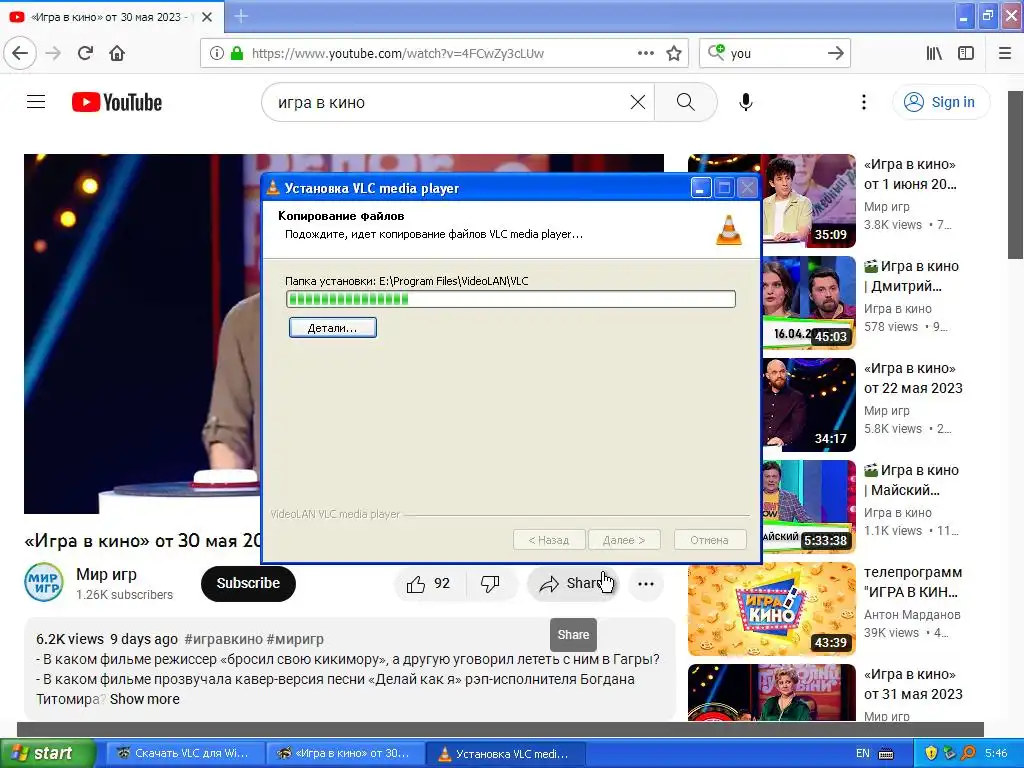Click the green padlock security icon
Image resolution: width=1024 pixels, height=768 pixels.
(x=237, y=53)
